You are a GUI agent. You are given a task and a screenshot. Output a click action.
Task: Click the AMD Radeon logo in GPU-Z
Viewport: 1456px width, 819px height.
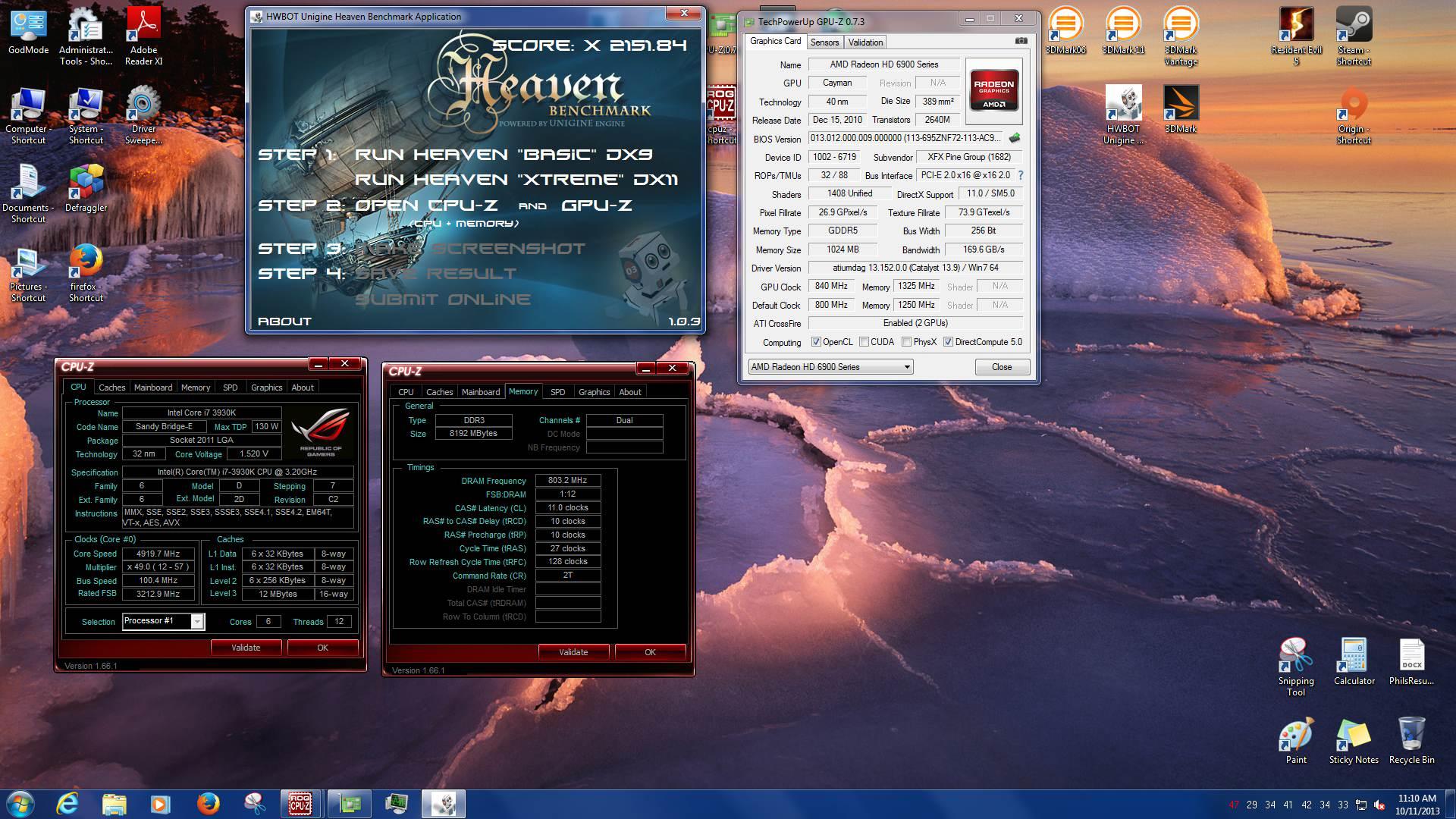coord(993,92)
